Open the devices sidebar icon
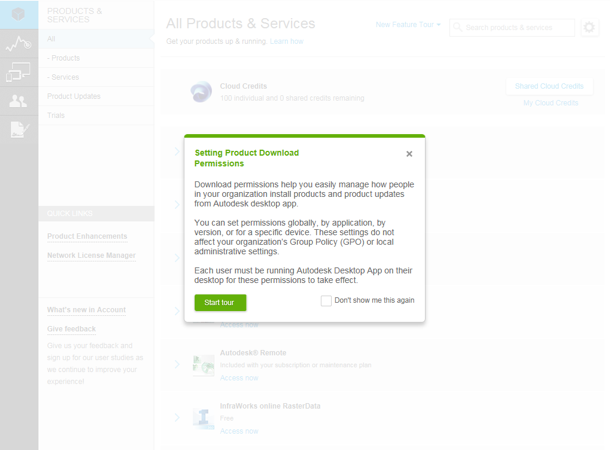 click(x=18, y=72)
